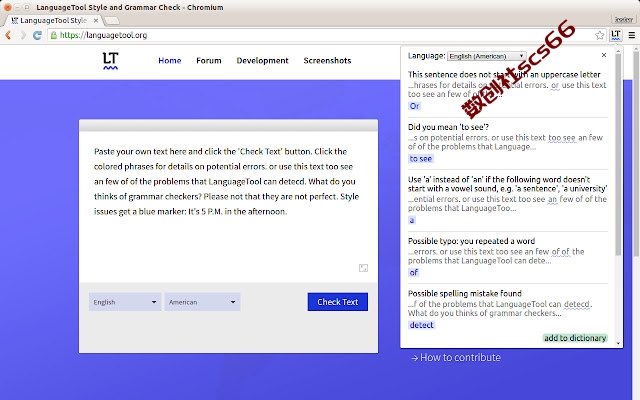This screenshot has width=640, height=400.
Task: Click the browser back arrow
Action: tap(8, 36)
